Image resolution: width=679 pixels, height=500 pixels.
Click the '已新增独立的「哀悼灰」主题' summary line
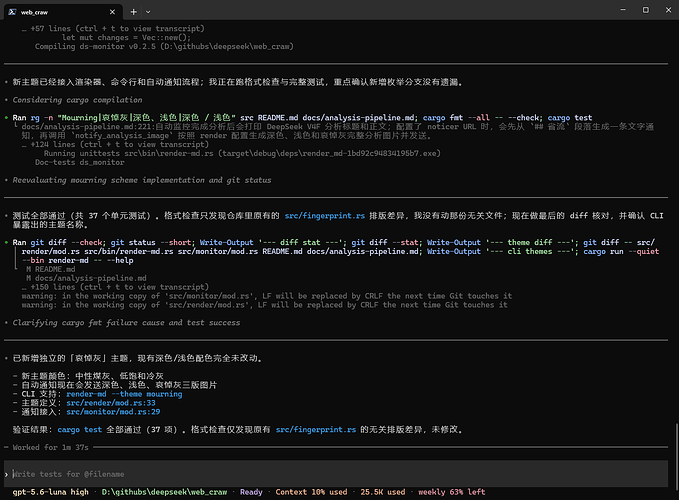137,358
